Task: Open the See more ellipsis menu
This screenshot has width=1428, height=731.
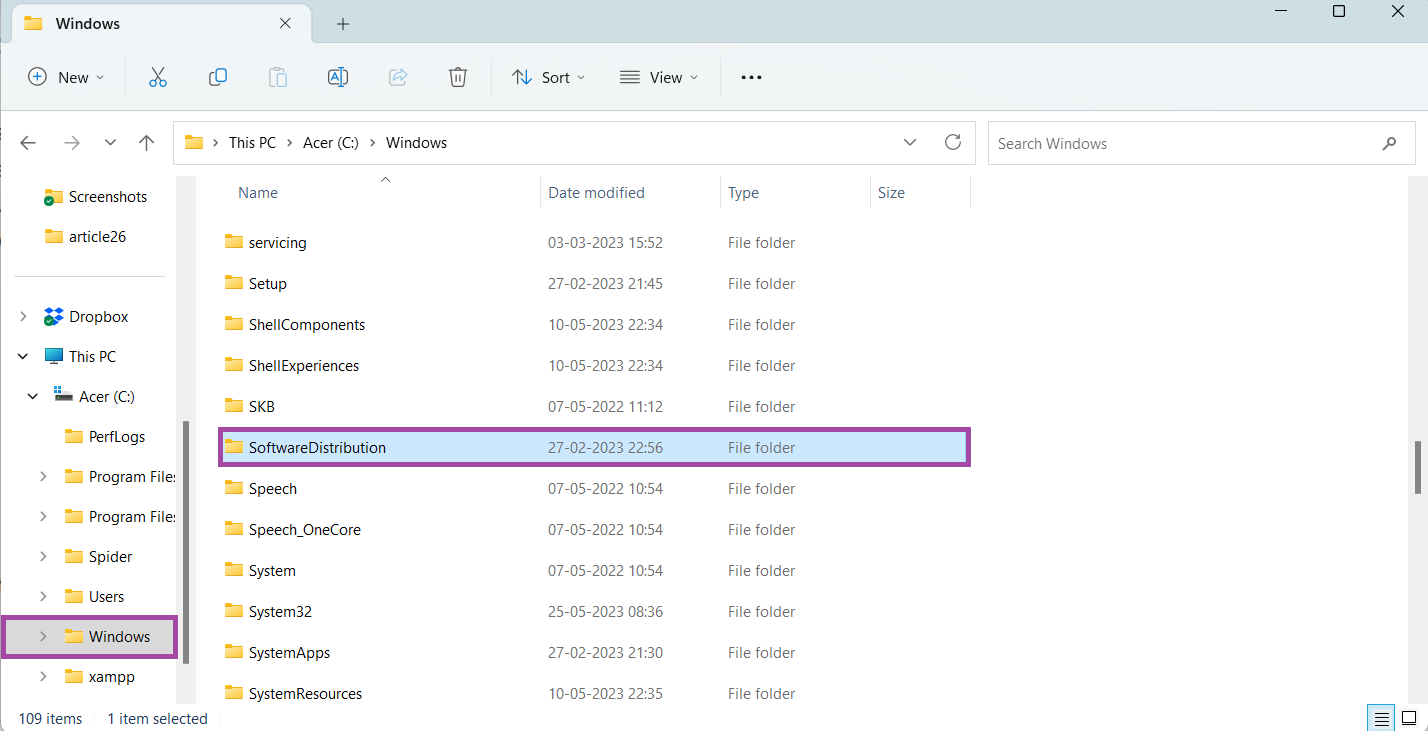Action: [x=751, y=77]
